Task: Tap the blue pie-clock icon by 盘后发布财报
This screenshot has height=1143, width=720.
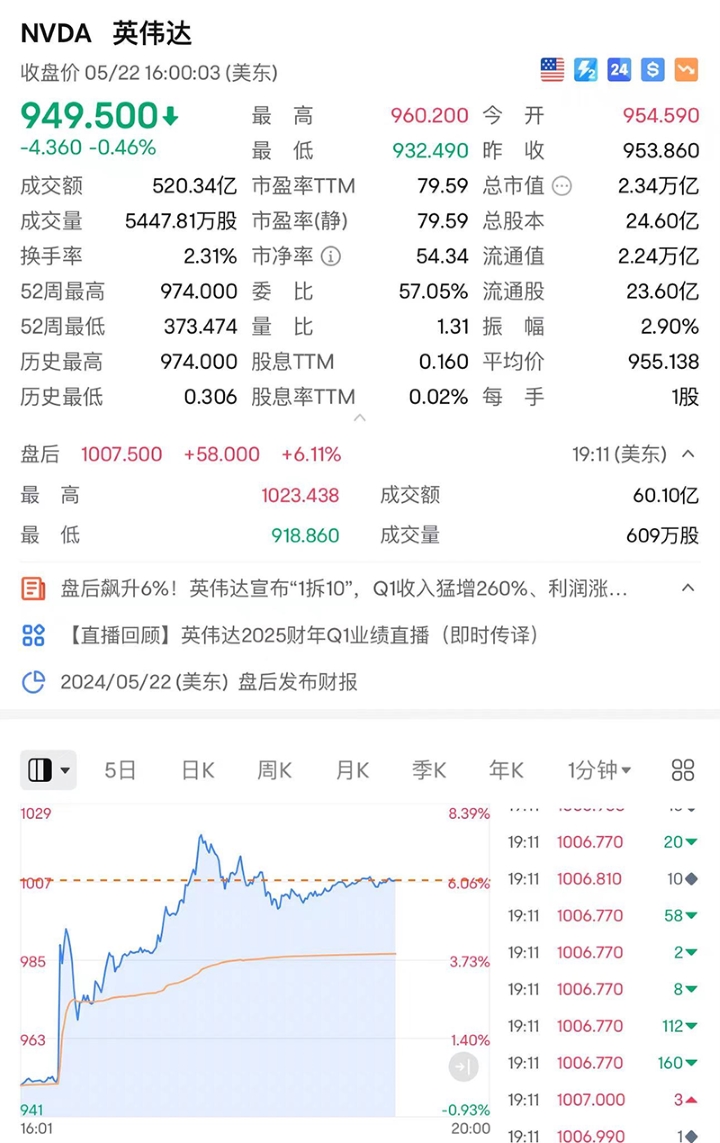Action: coord(34,682)
